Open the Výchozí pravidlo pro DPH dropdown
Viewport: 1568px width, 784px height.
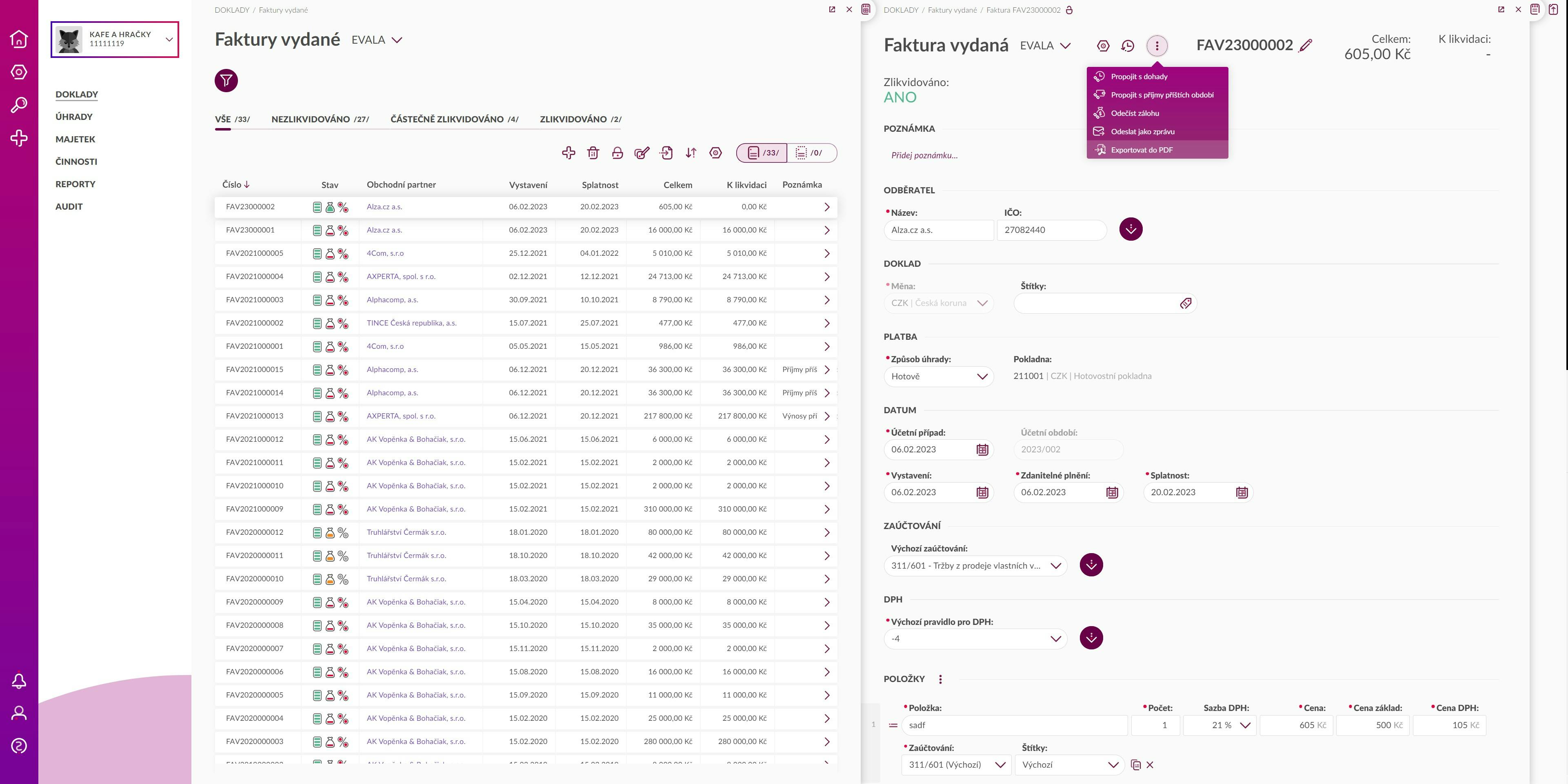pos(975,639)
